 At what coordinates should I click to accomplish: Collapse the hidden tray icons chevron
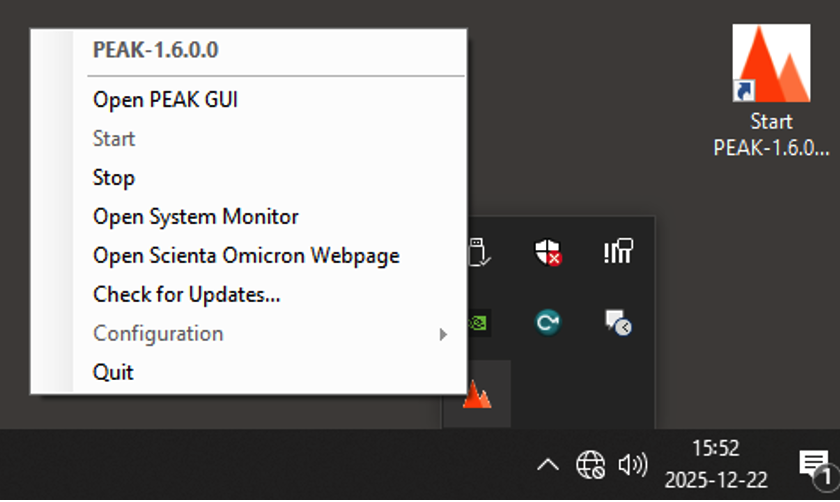(x=547, y=464)
